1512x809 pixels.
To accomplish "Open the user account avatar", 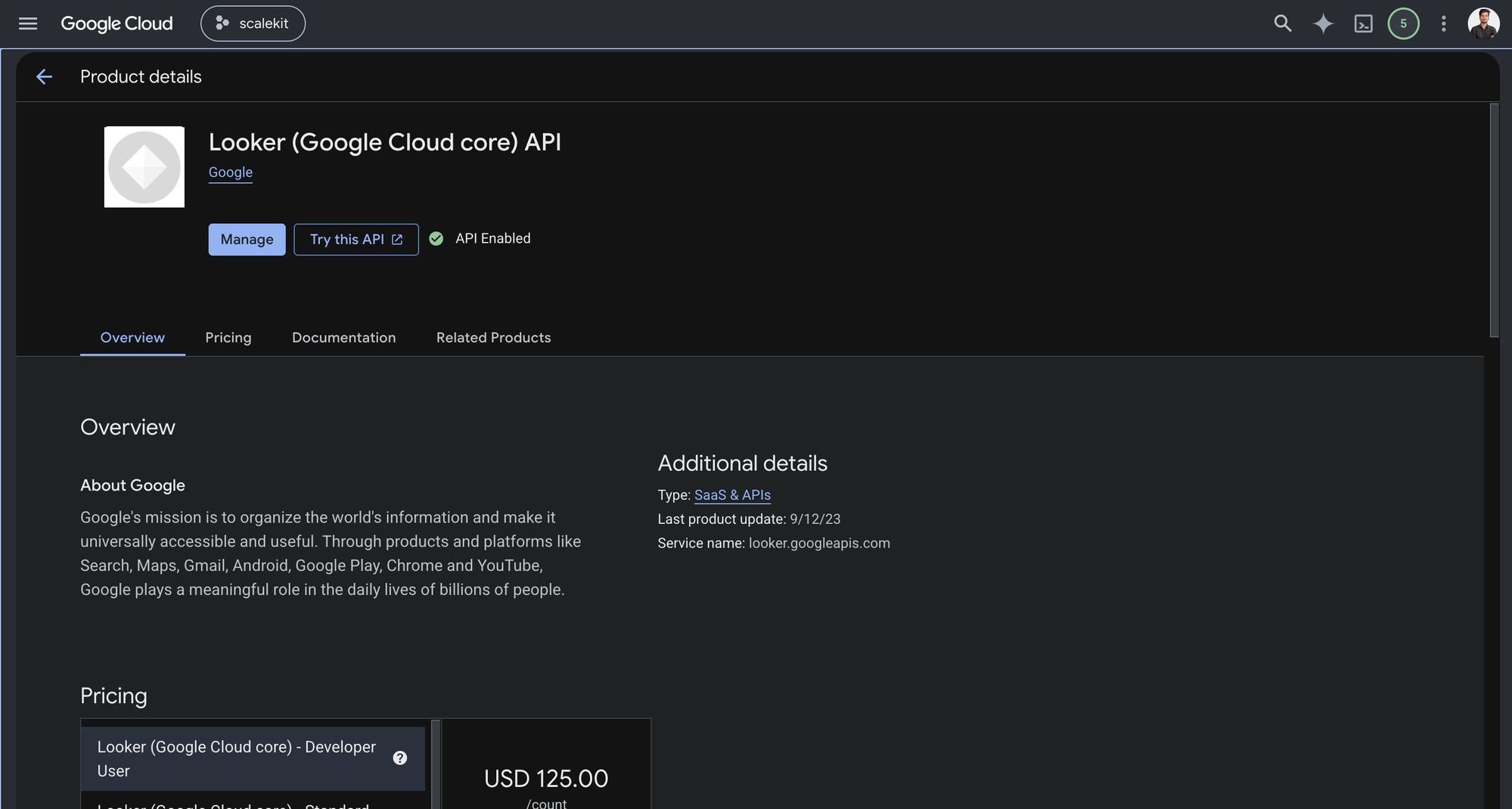I will (x=1483, y=23).
